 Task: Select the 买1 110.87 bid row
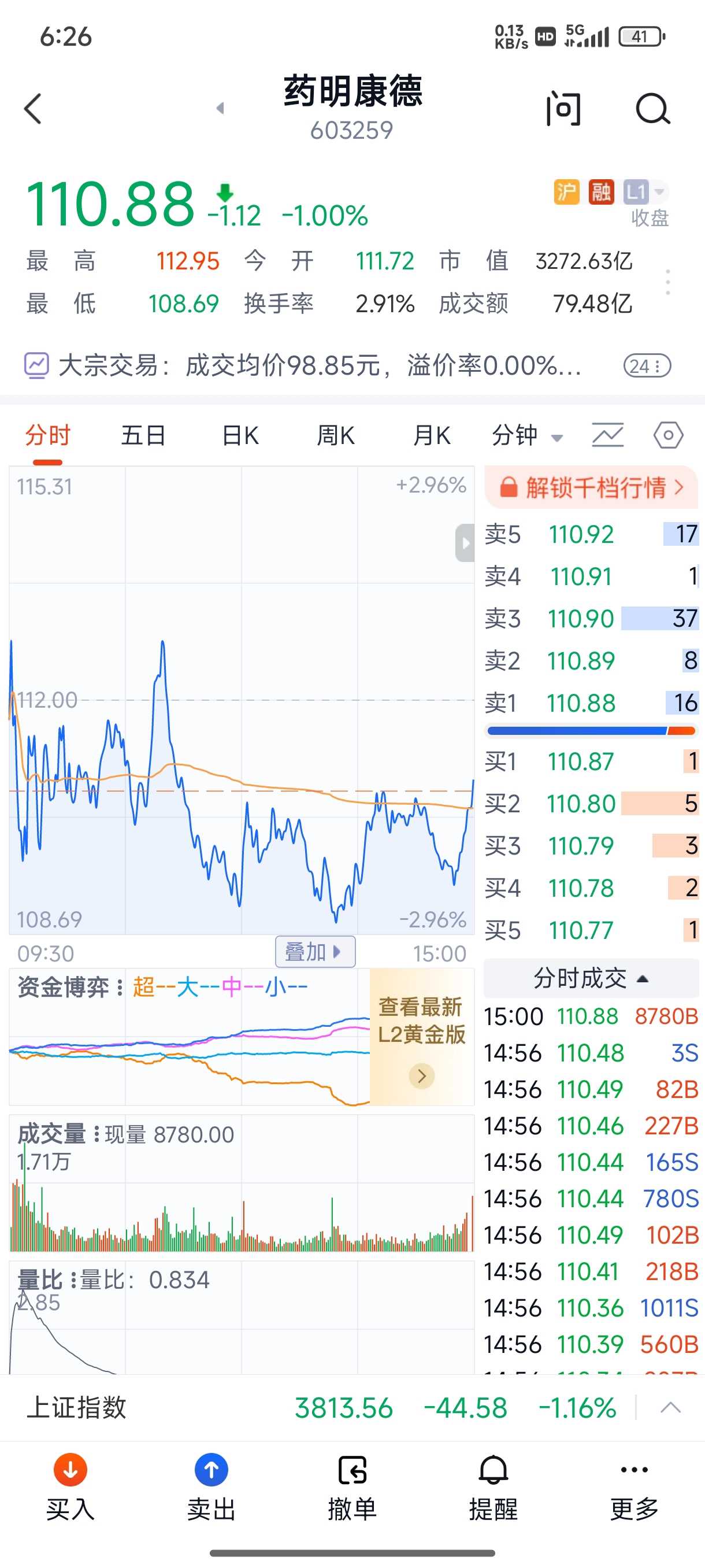(x=591, y=761)
